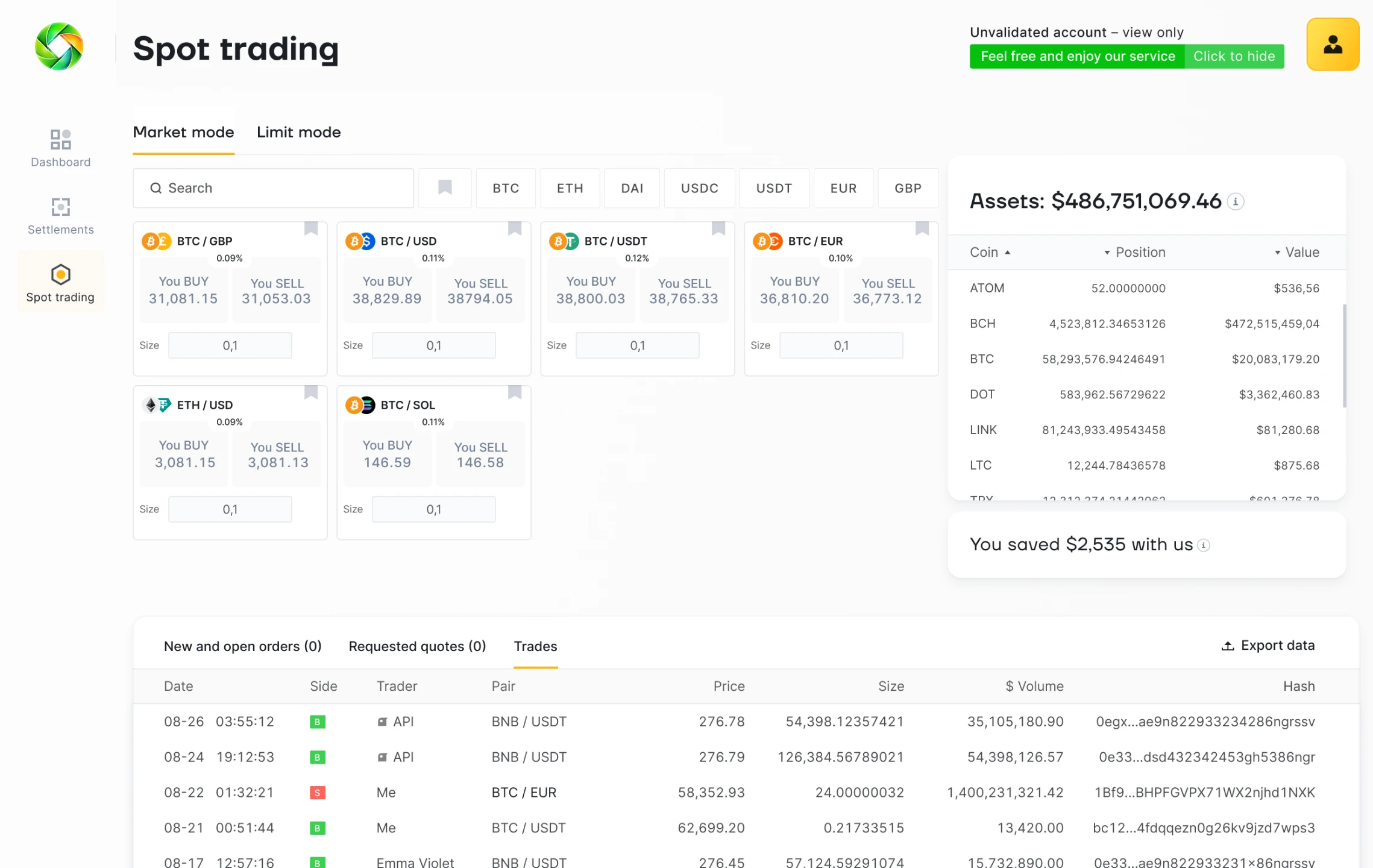Click the app logo at top left
1373x868 pixels.
click(59, 47)
